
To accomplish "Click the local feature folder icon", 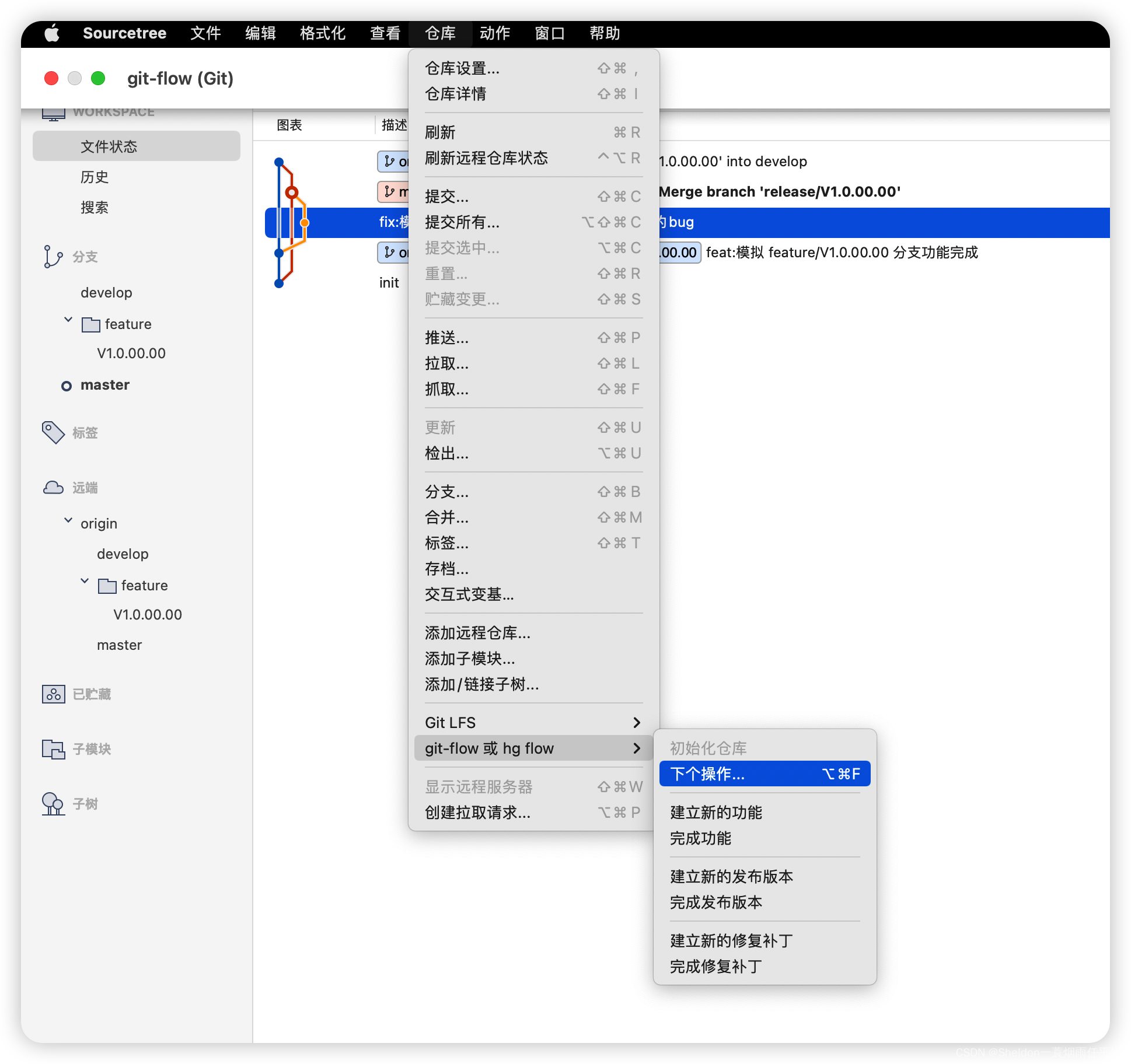I will pos(91,324).
